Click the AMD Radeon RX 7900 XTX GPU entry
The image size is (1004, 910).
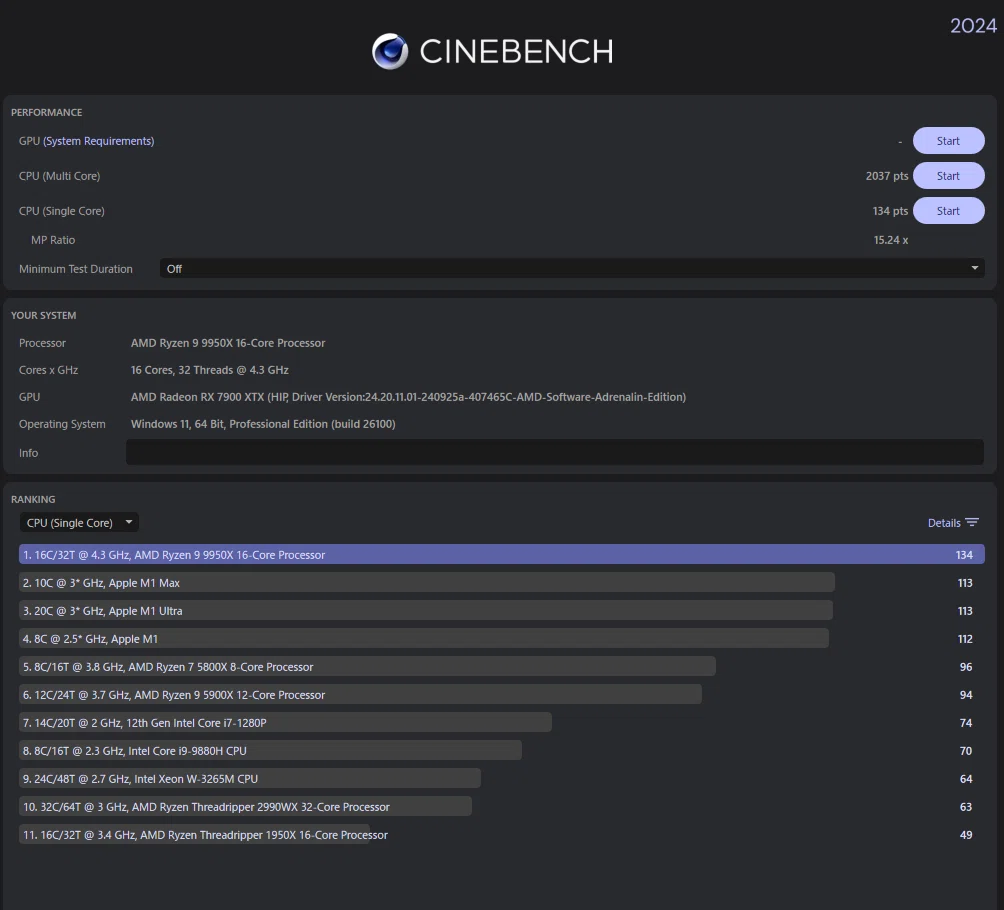pos(408,396)
